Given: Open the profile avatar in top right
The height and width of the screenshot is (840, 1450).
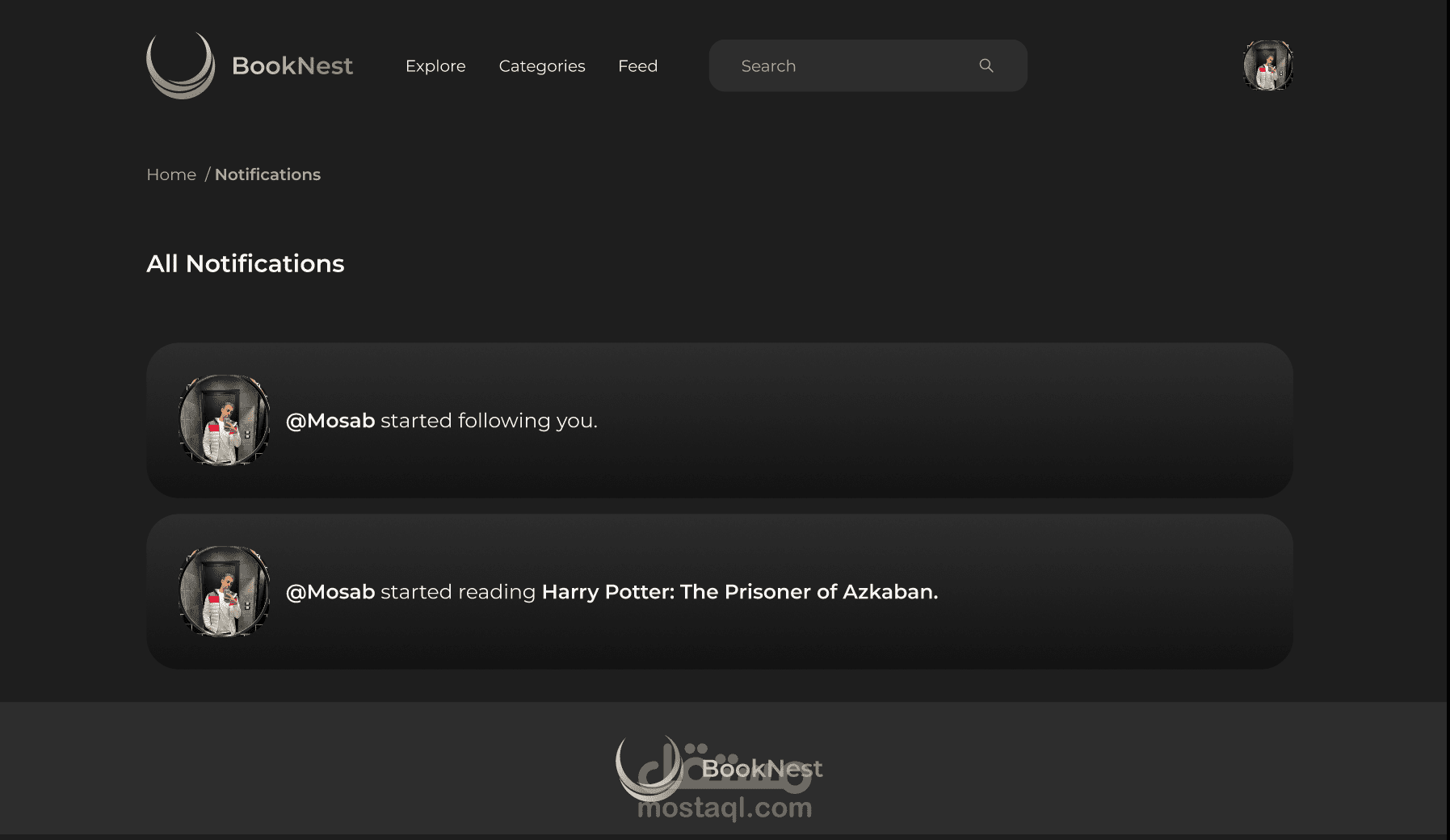Looking at the screenshot, I should [1267, 65].
